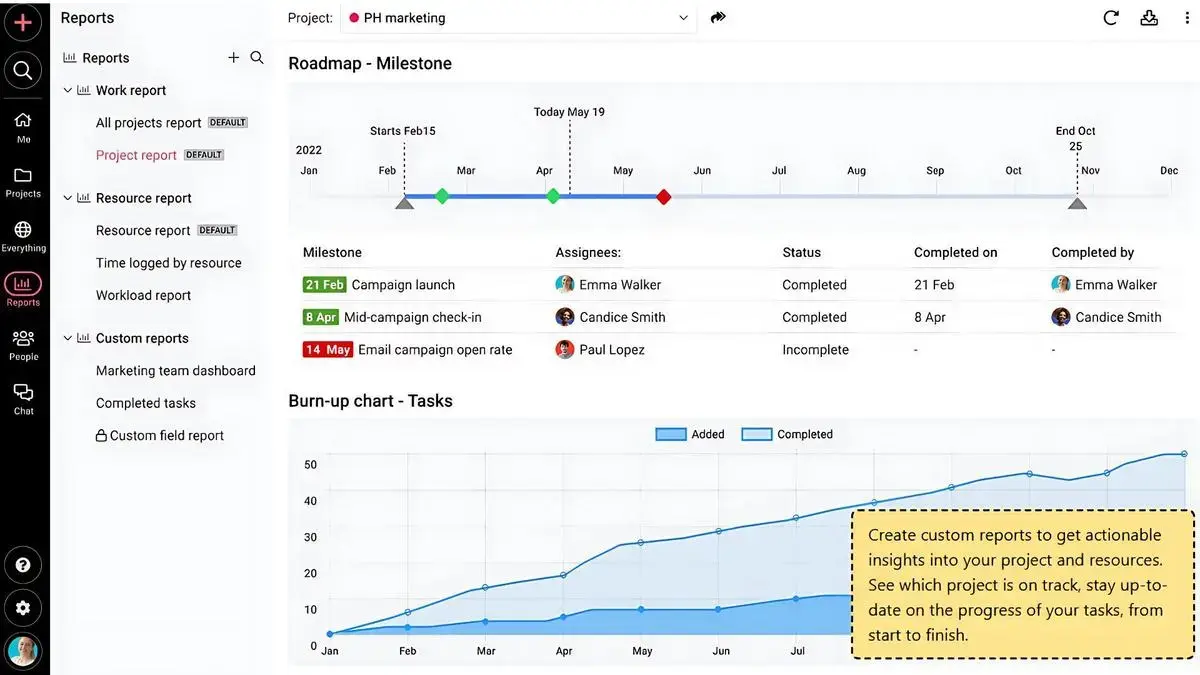Open the help question mark icon
Viewport: 1200px width, 675px height.
[x=23, y=565]
